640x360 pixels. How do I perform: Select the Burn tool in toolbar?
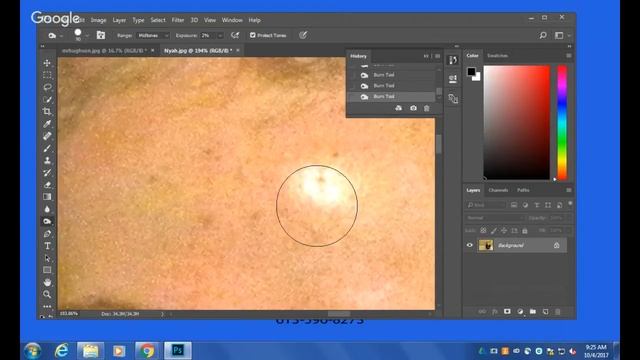[47, 221]
